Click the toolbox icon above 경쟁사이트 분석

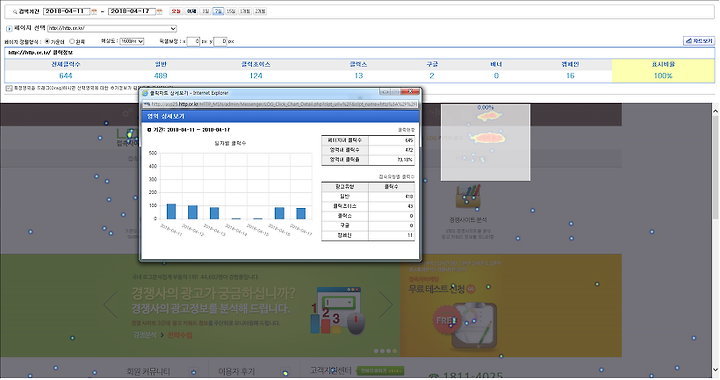click(468, 197)
